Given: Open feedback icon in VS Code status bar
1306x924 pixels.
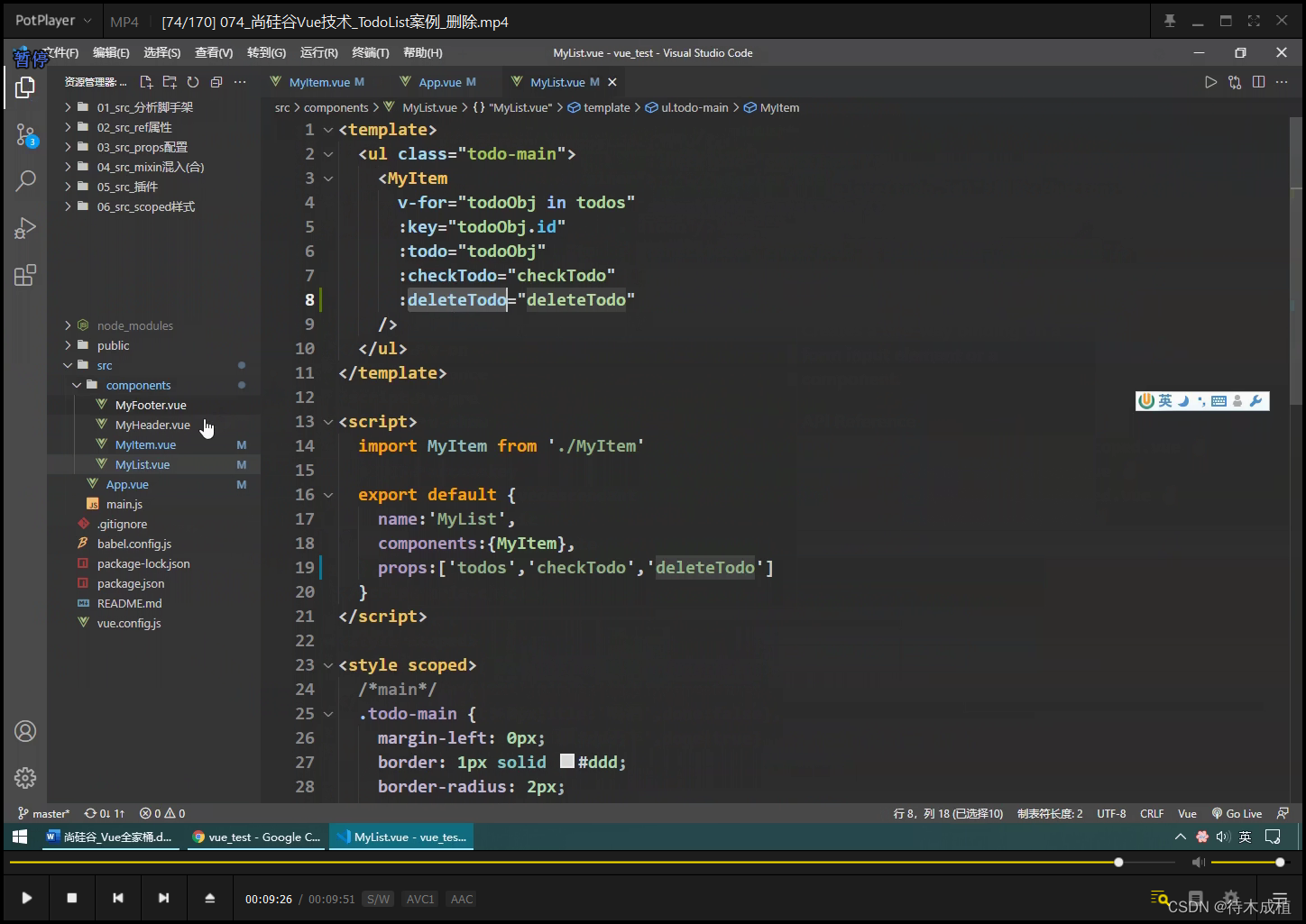Looking at the screenshot, I should [x=1283, y=813].
